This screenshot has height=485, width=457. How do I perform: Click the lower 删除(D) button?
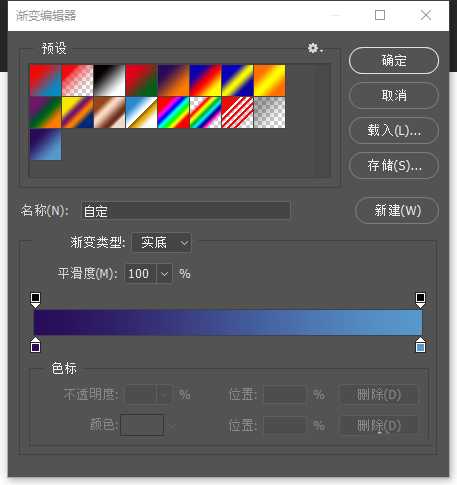click(379, 425)
